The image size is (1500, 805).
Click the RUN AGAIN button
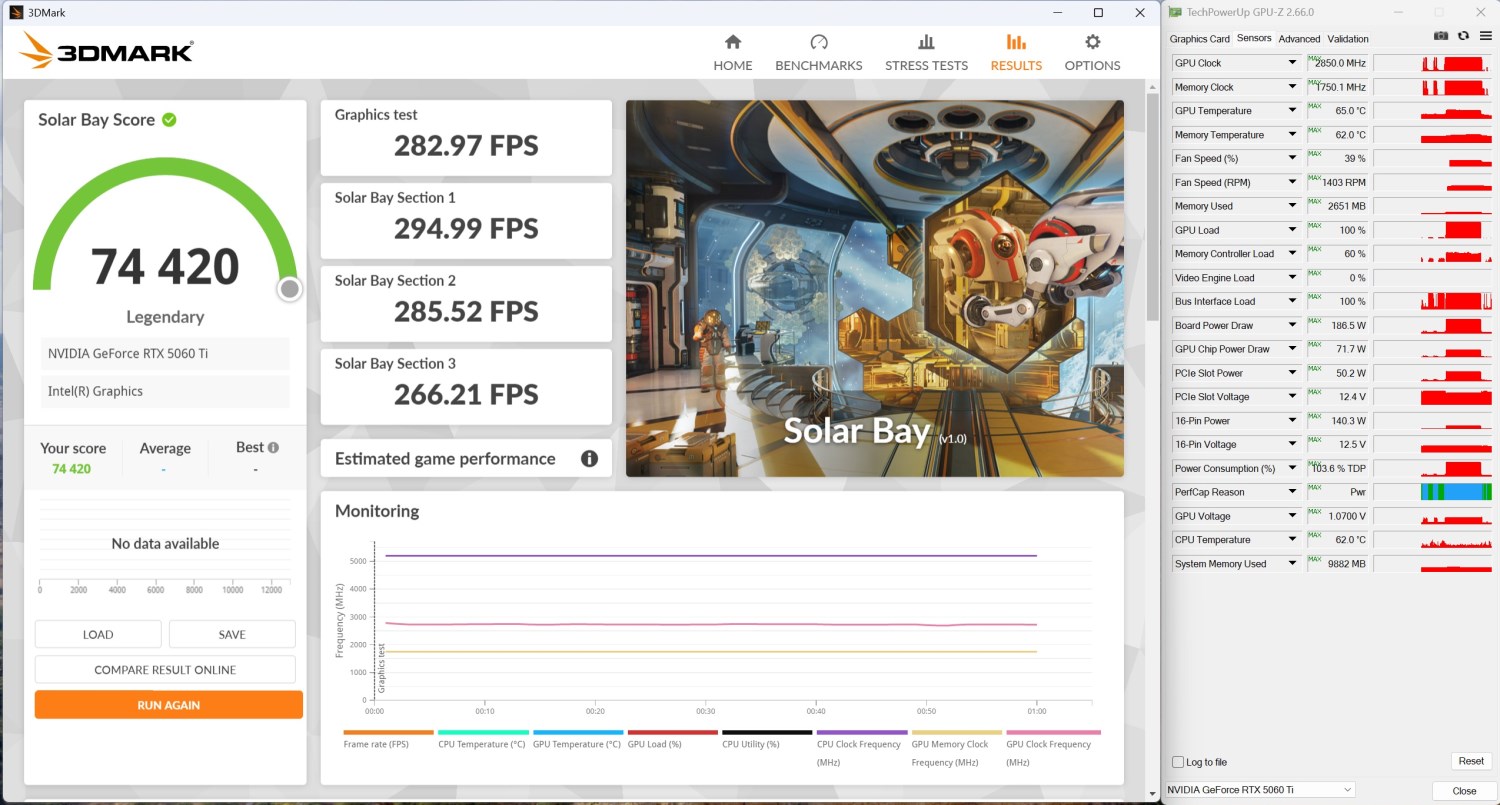168,705
